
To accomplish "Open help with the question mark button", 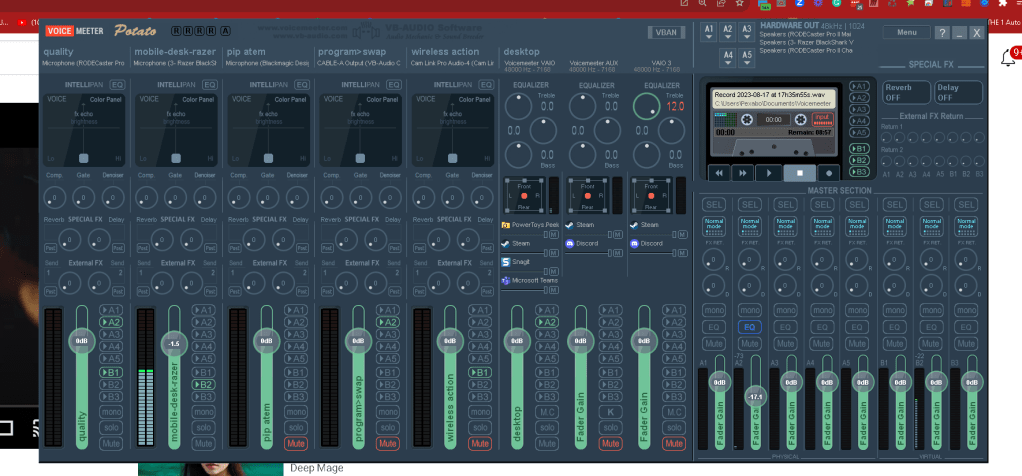I will point(942,33).
